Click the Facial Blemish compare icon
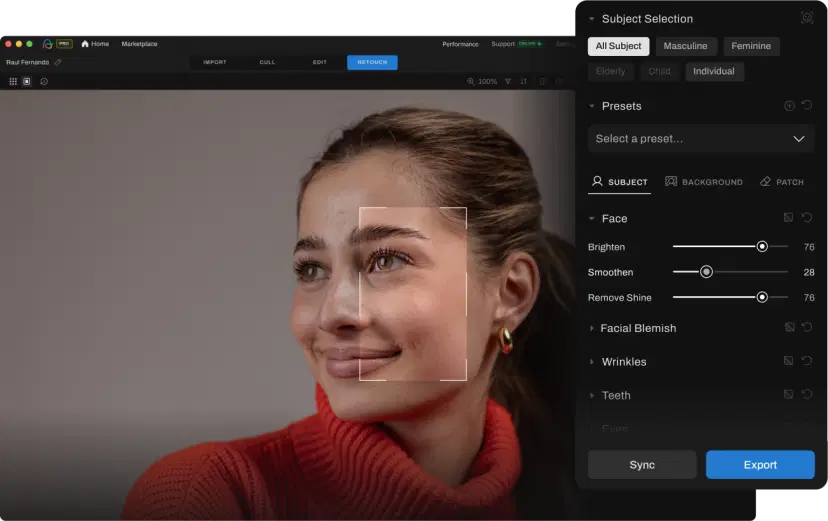This screenshot has width=828, height=521. click(x=789, y=327)
